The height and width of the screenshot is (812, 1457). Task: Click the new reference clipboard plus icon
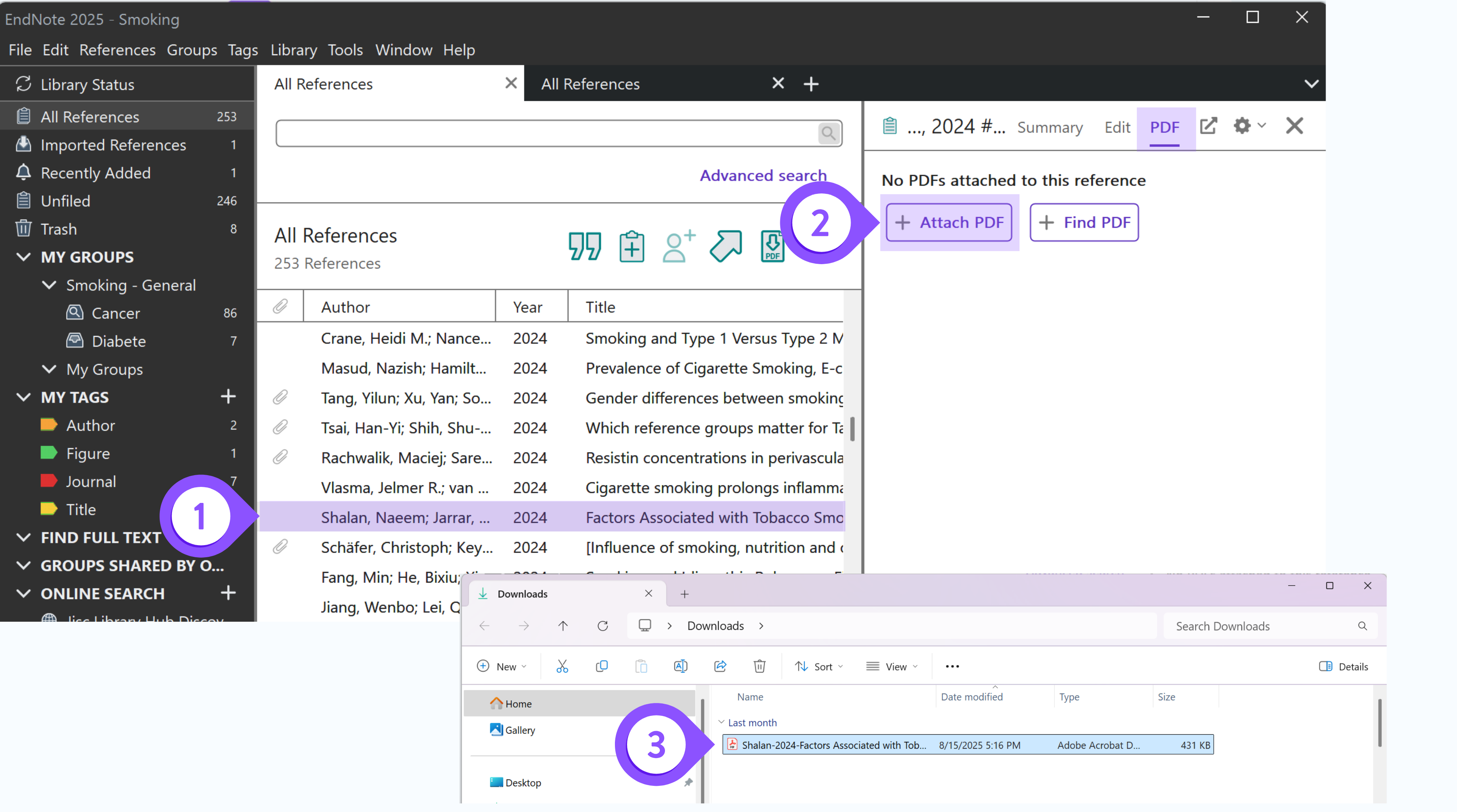point(631,246)
